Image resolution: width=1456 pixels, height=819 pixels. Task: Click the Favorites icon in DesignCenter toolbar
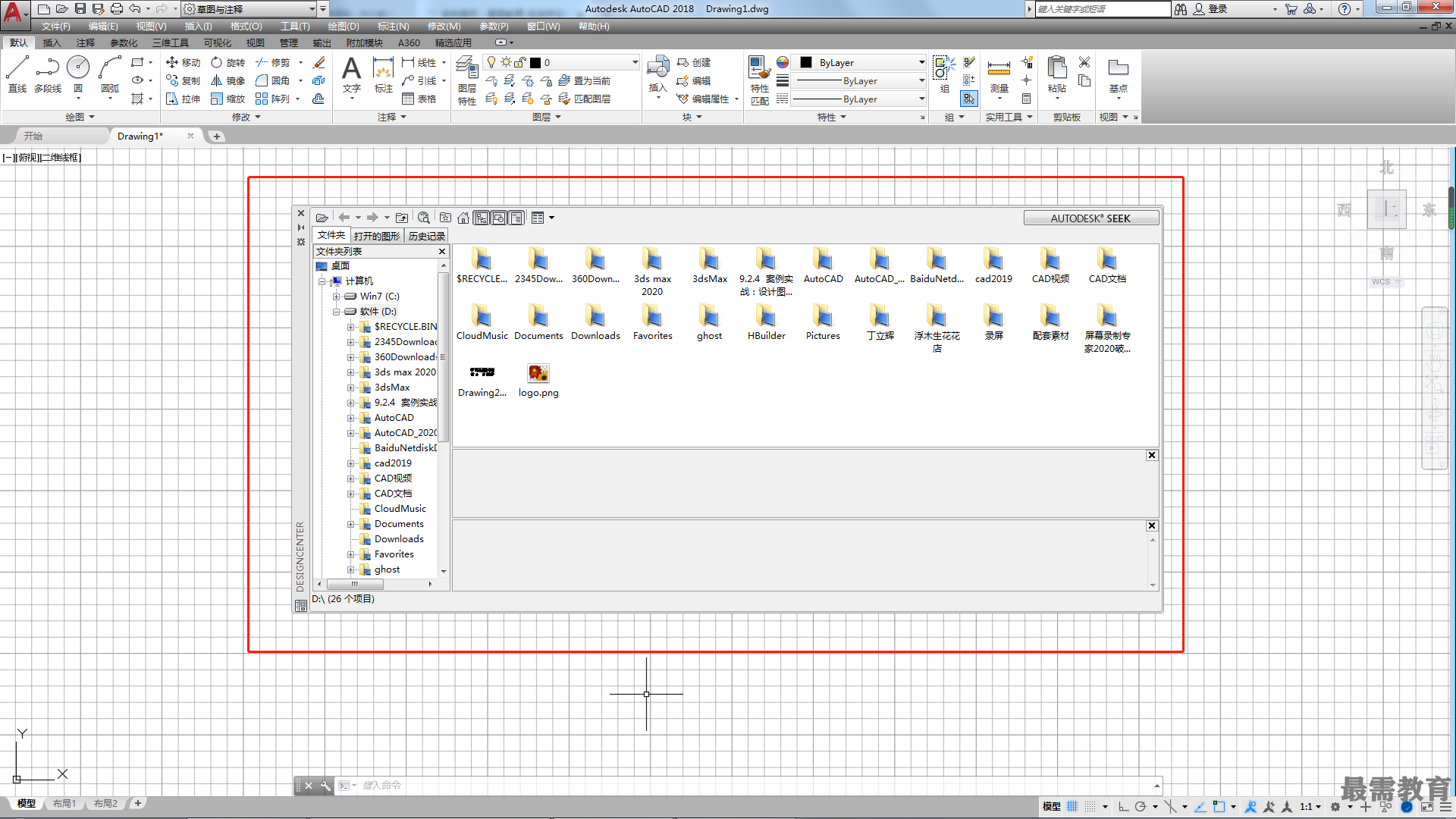coord(445,218)
